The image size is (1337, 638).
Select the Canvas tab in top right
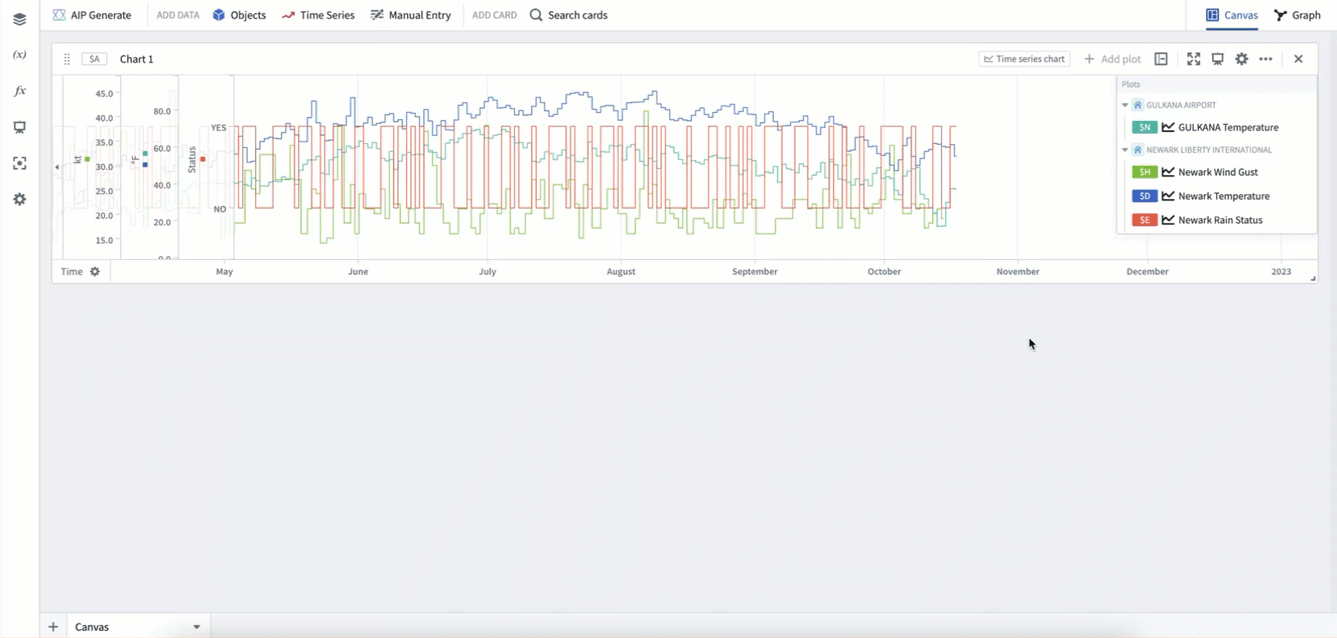1231,15
